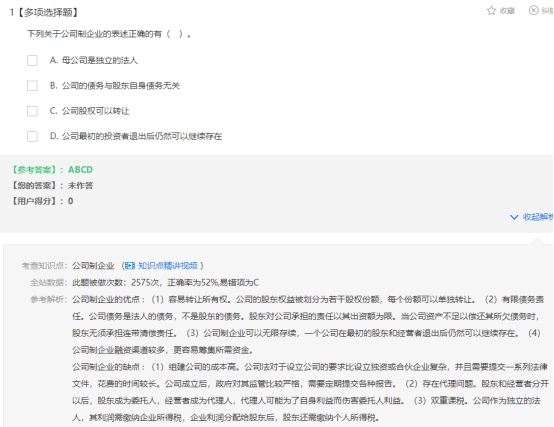Tick the checkbox for option C

[32, 111]
